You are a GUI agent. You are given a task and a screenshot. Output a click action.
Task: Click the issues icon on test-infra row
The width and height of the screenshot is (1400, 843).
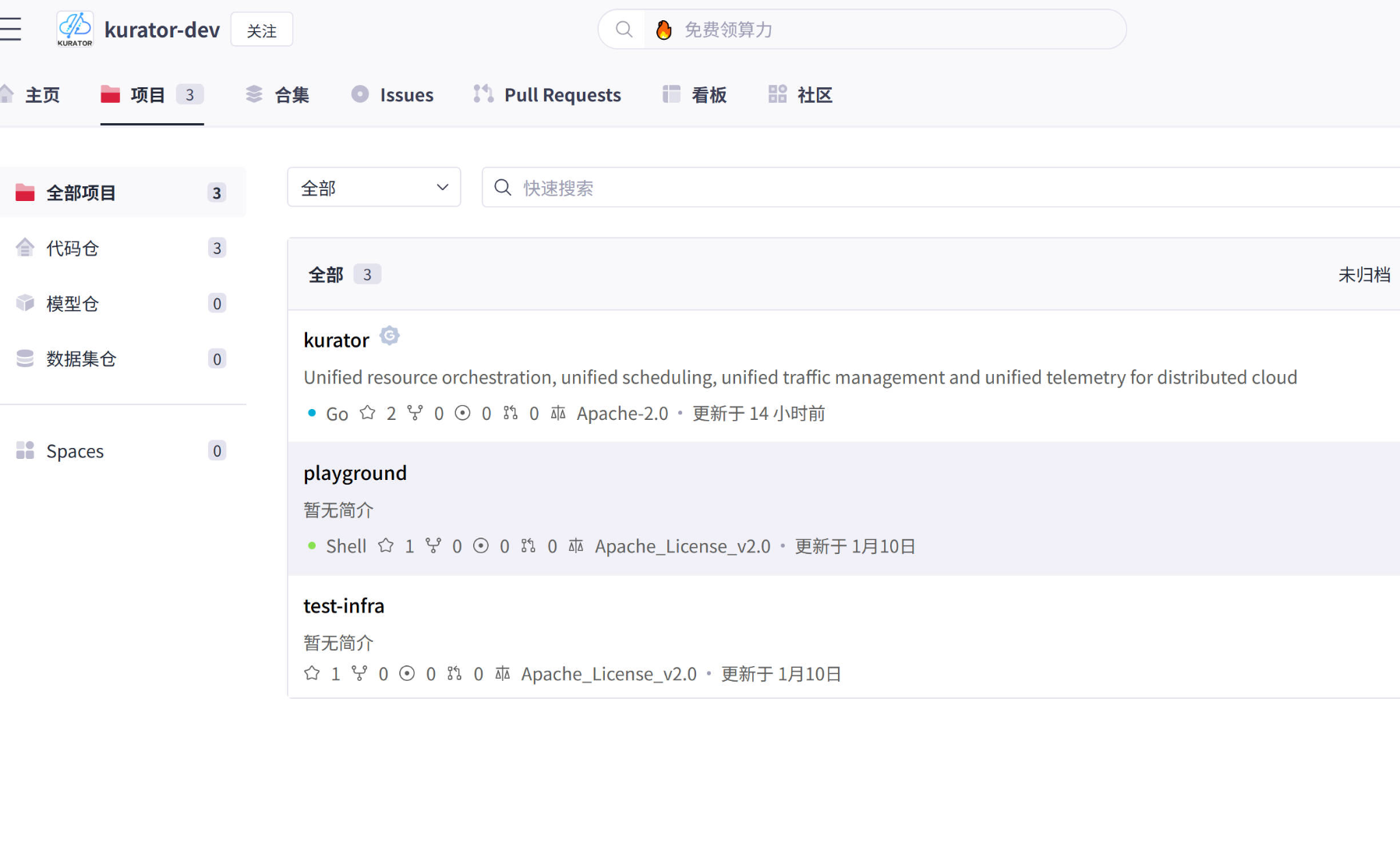click(x=407, y=673)
